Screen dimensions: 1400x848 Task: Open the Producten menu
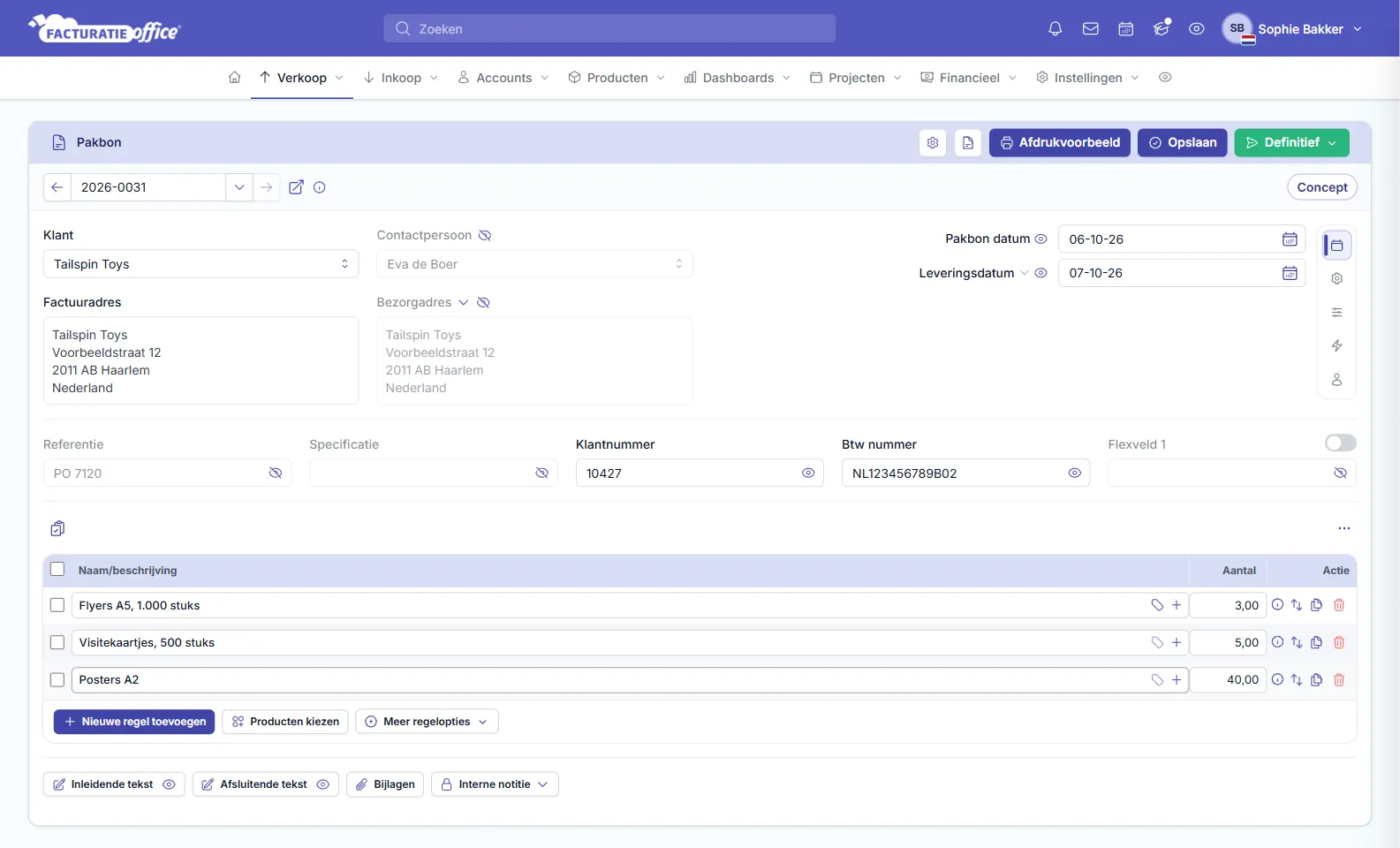[x=617, y=78]
